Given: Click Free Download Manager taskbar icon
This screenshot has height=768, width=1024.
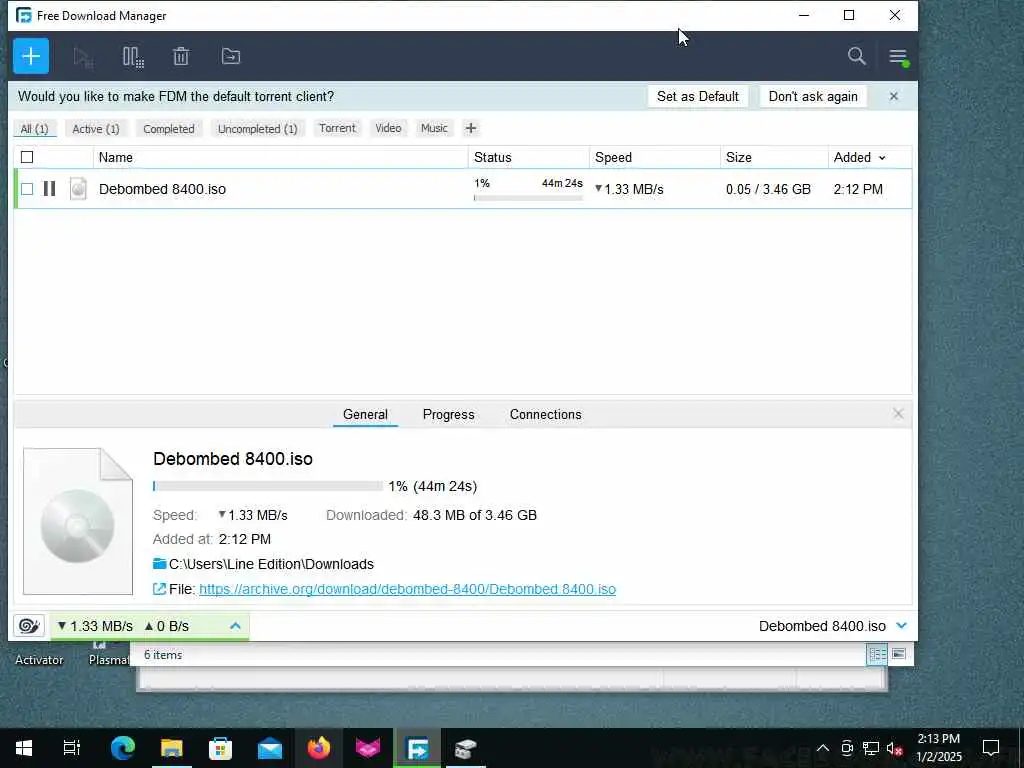Looking at the screenshot, I should 417,748.
